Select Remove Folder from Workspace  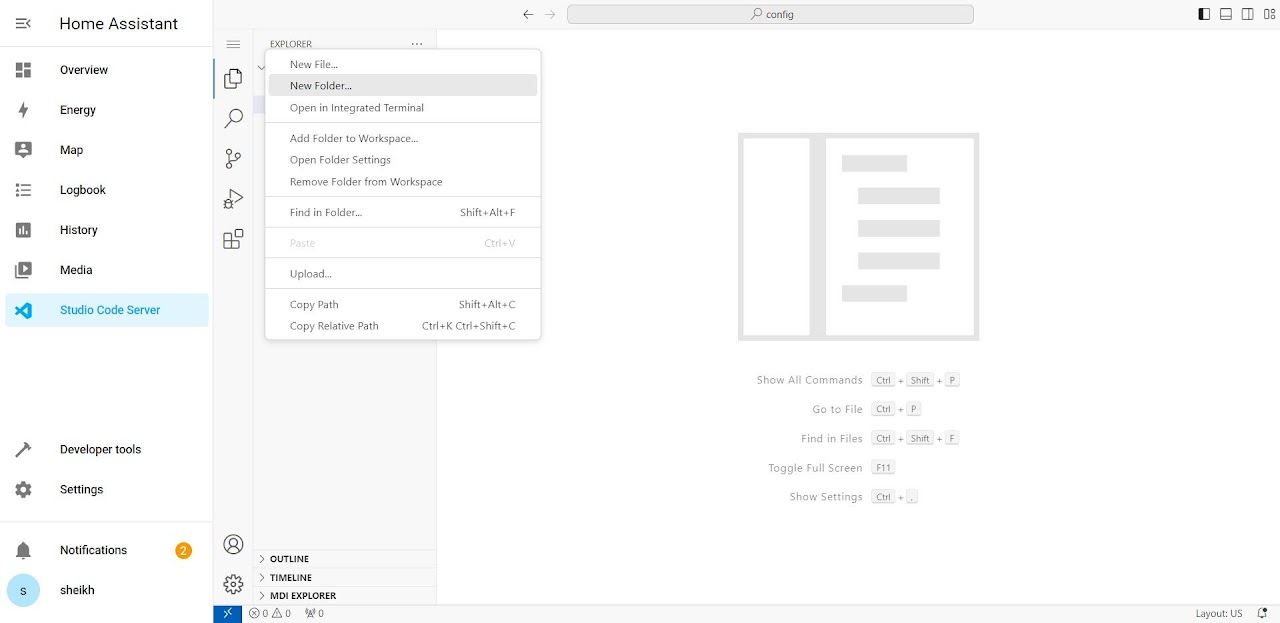[x=403, y=182]
